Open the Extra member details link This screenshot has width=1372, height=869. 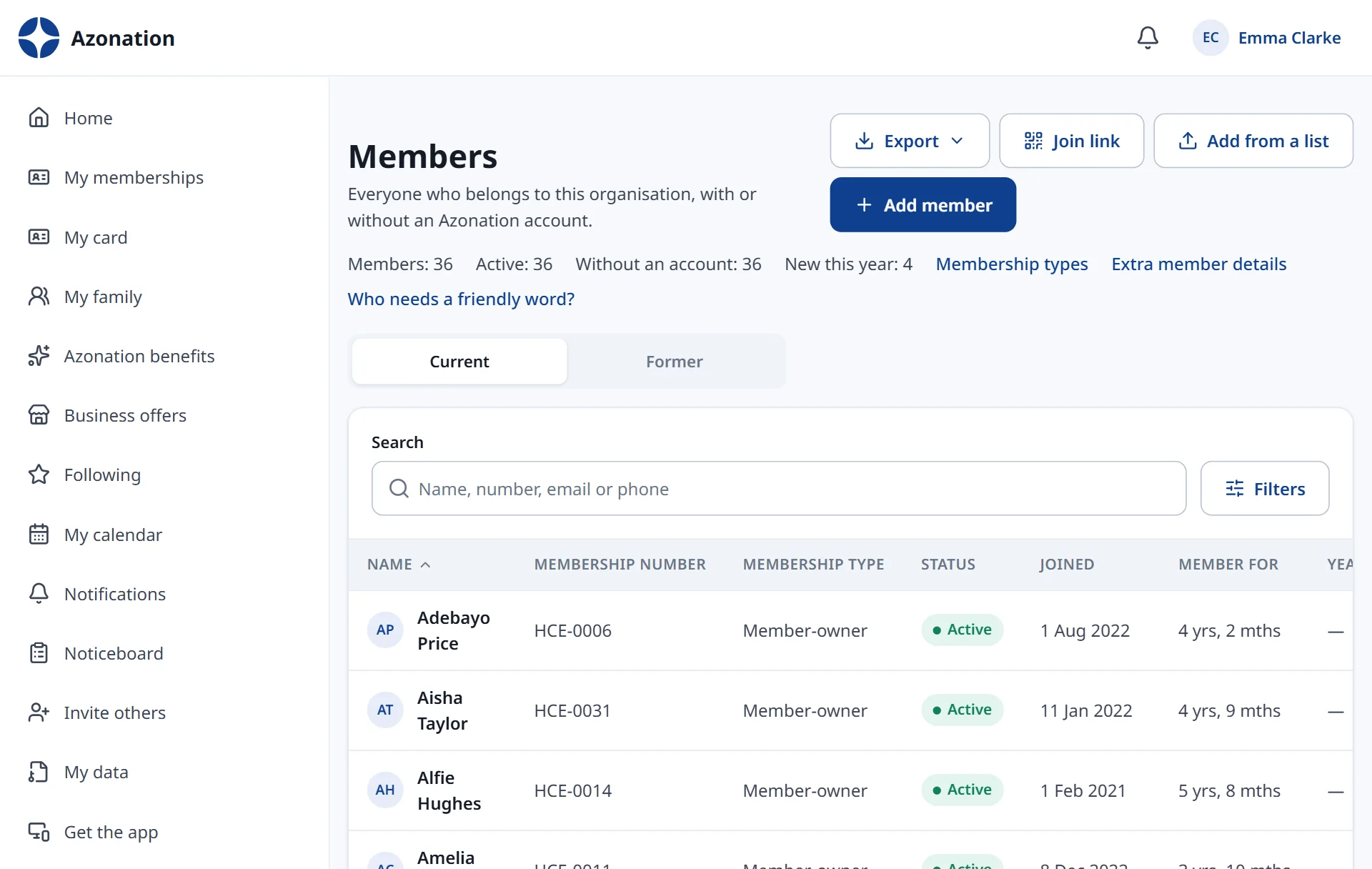tap(1199, 264)
